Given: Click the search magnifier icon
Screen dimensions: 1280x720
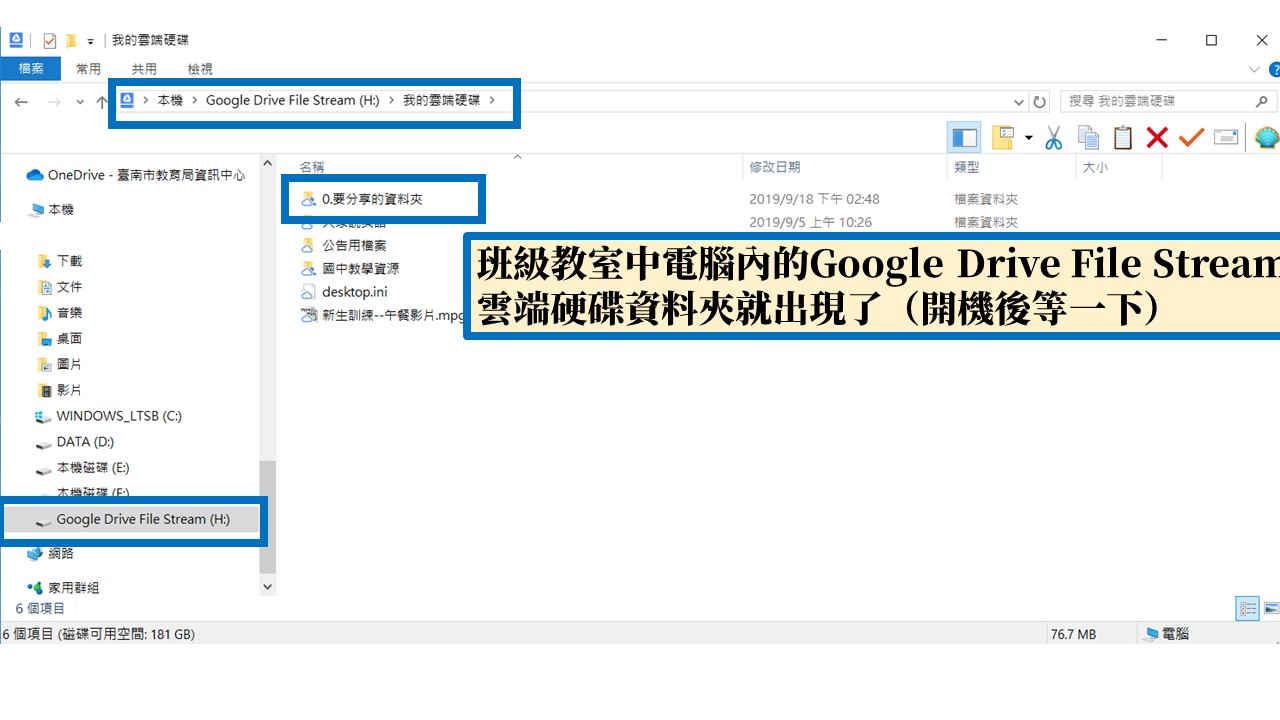Looking at the screenshot, I should 1261,101.
